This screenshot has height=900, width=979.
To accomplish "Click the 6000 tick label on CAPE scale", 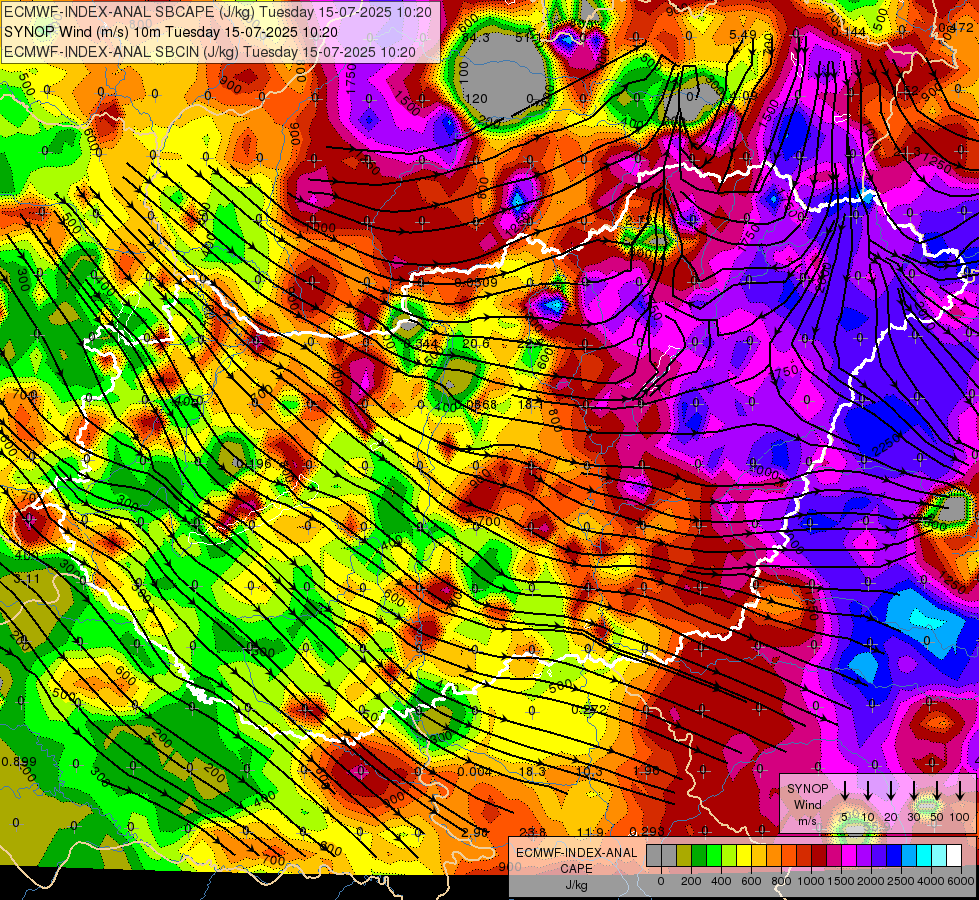I will tap(960, 881).
